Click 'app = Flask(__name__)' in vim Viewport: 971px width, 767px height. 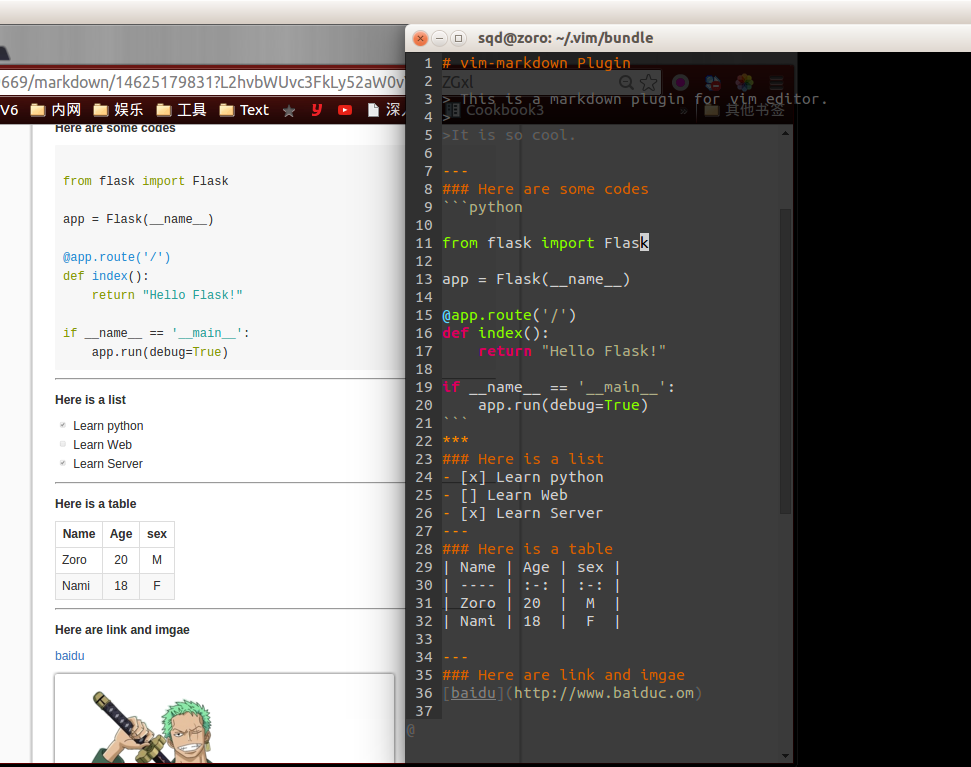536,279
